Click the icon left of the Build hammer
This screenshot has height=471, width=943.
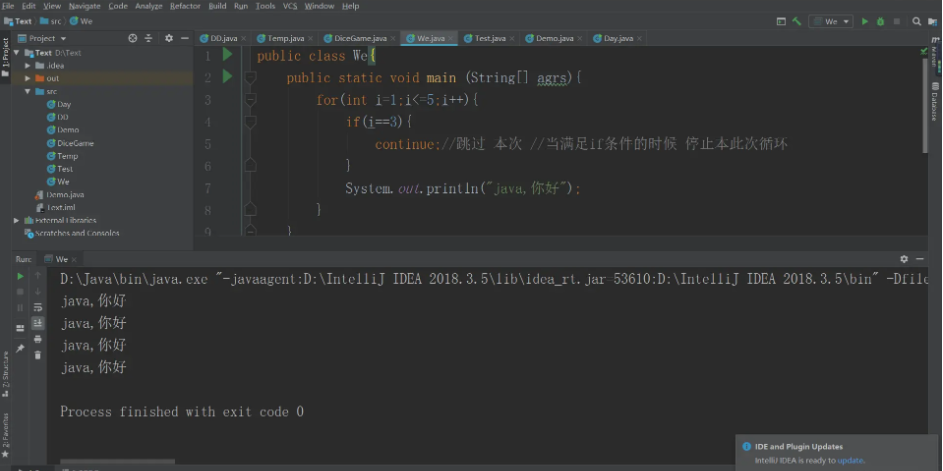[781, 22]
